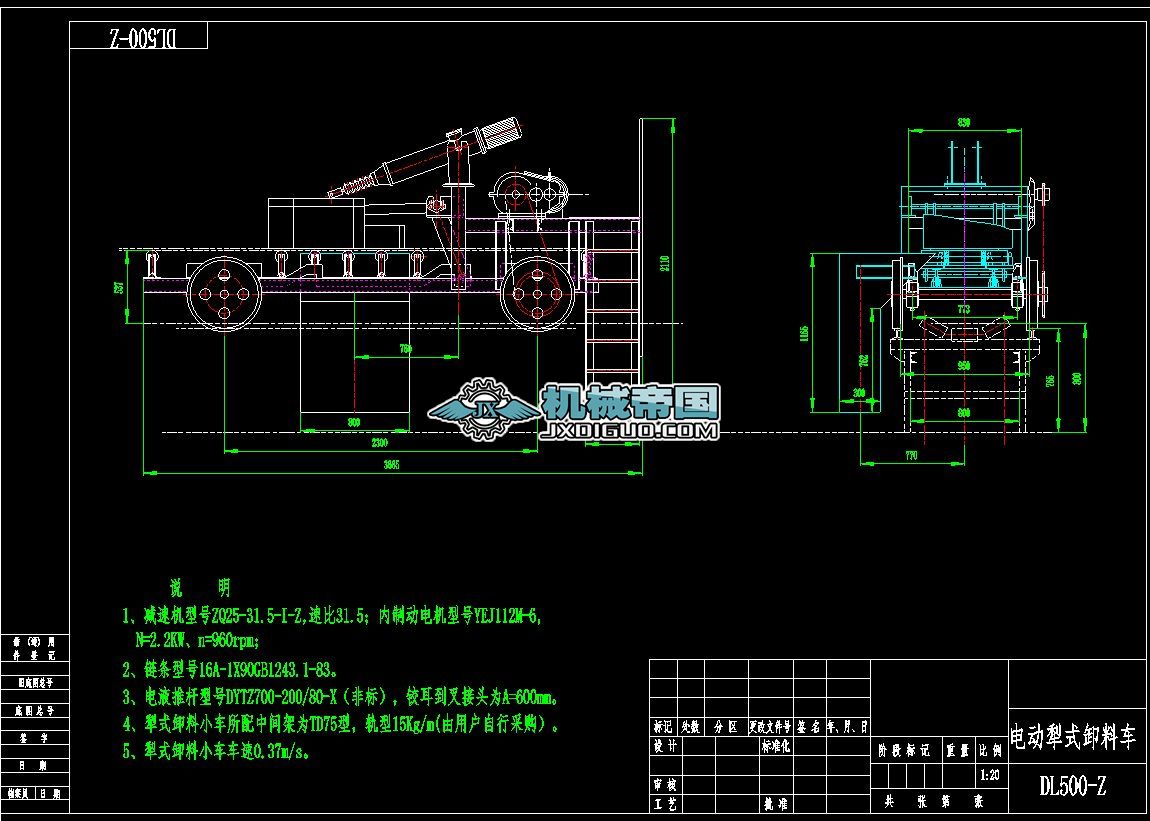Click the DL500-Z drawing number in title block

pyautogui.click(x=1073, y=786)
